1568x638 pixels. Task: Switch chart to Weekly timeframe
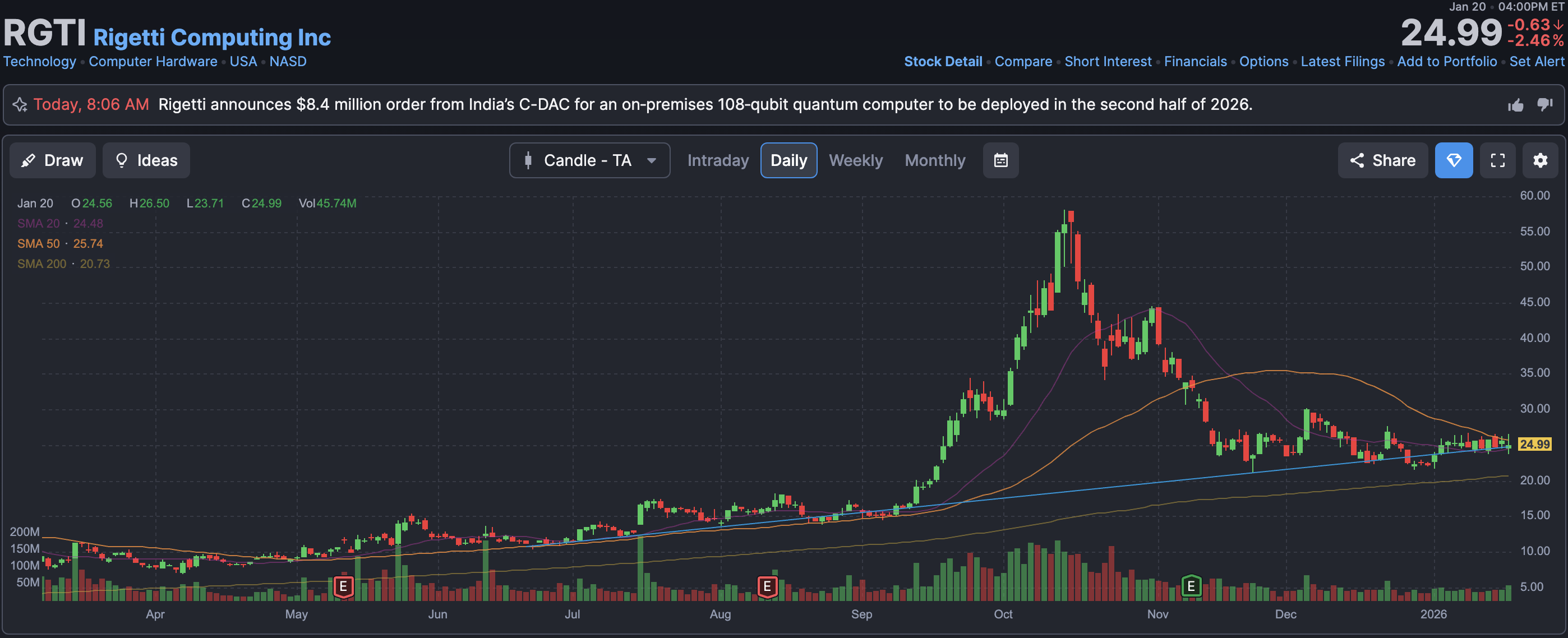[x=855, y=161]
